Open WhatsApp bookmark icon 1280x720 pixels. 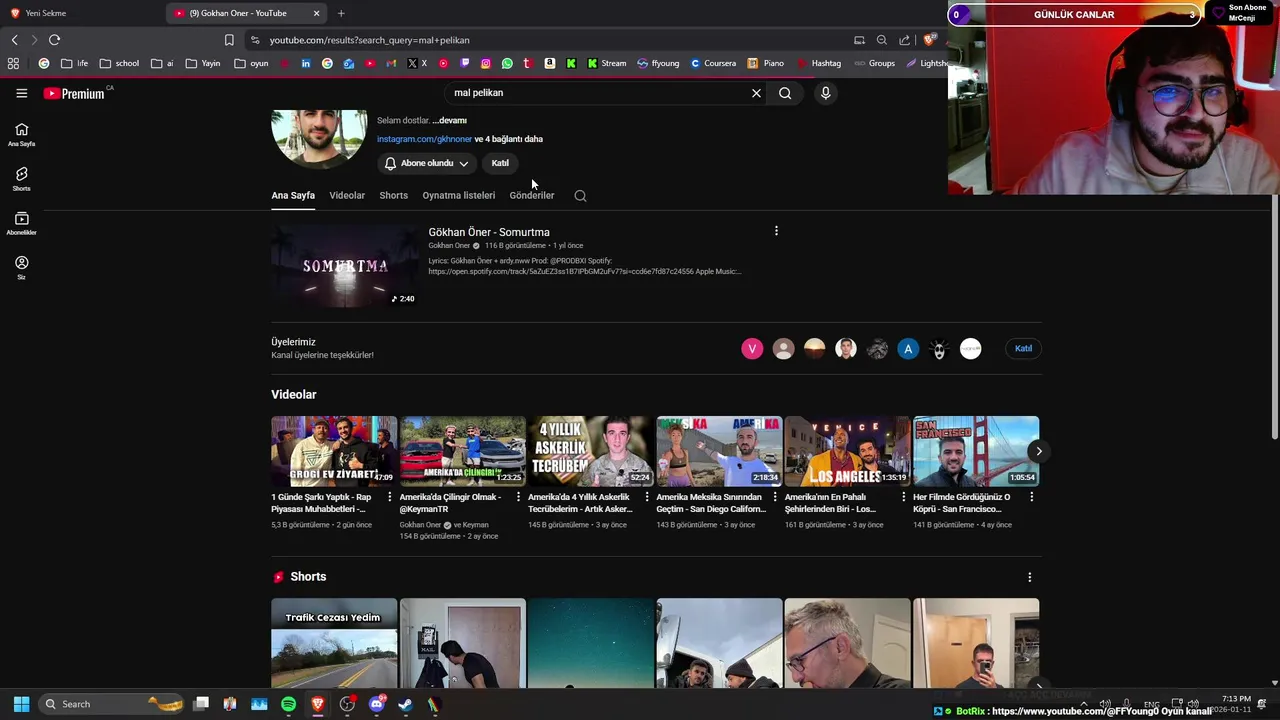(x=507, y=63)
